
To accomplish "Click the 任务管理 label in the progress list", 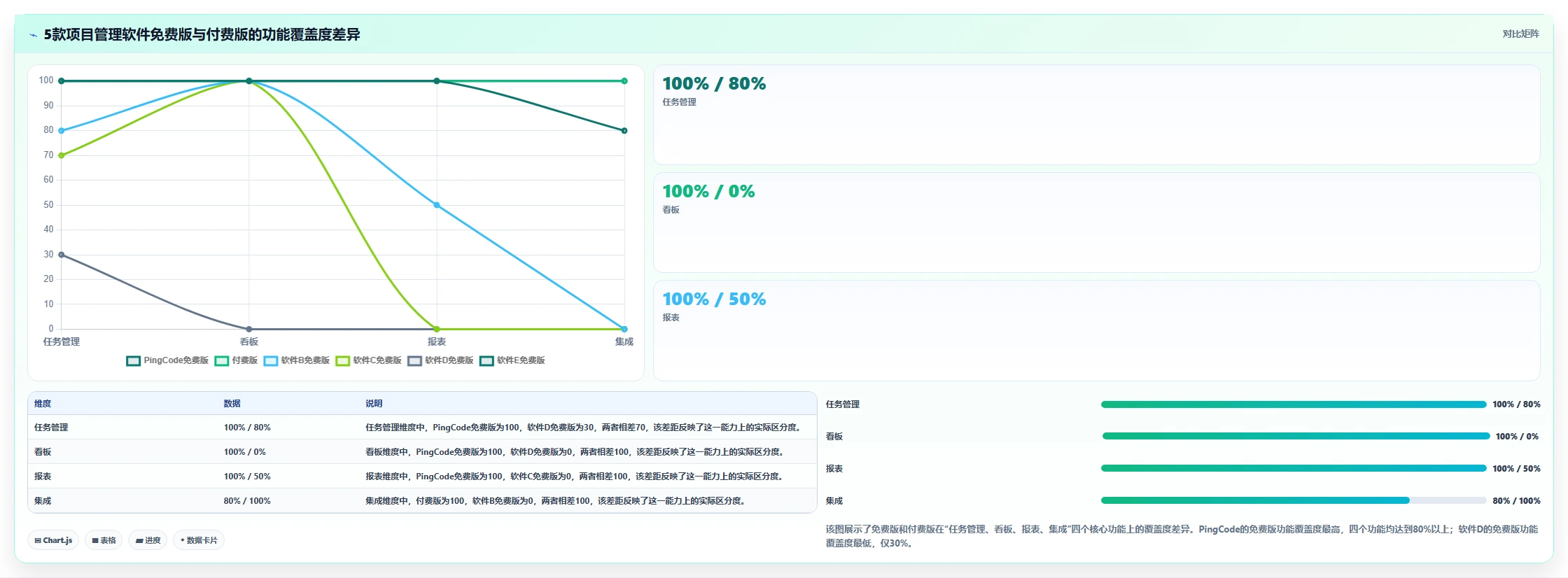I will point(843,404).
